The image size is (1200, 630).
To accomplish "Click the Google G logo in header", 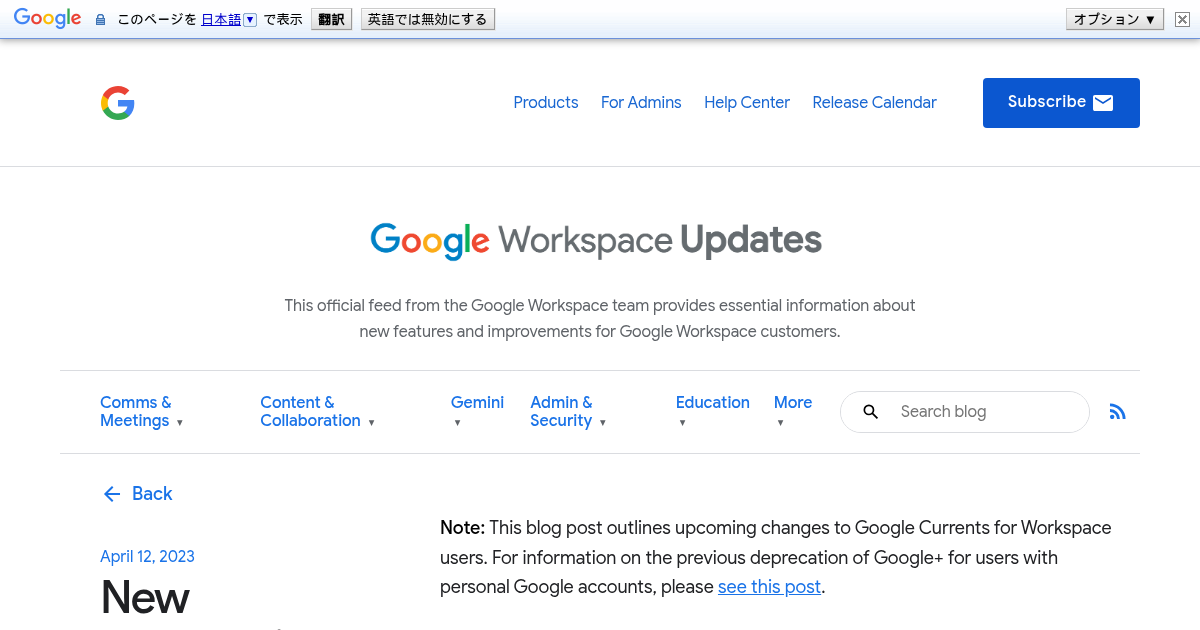I will tap(118, 103).
